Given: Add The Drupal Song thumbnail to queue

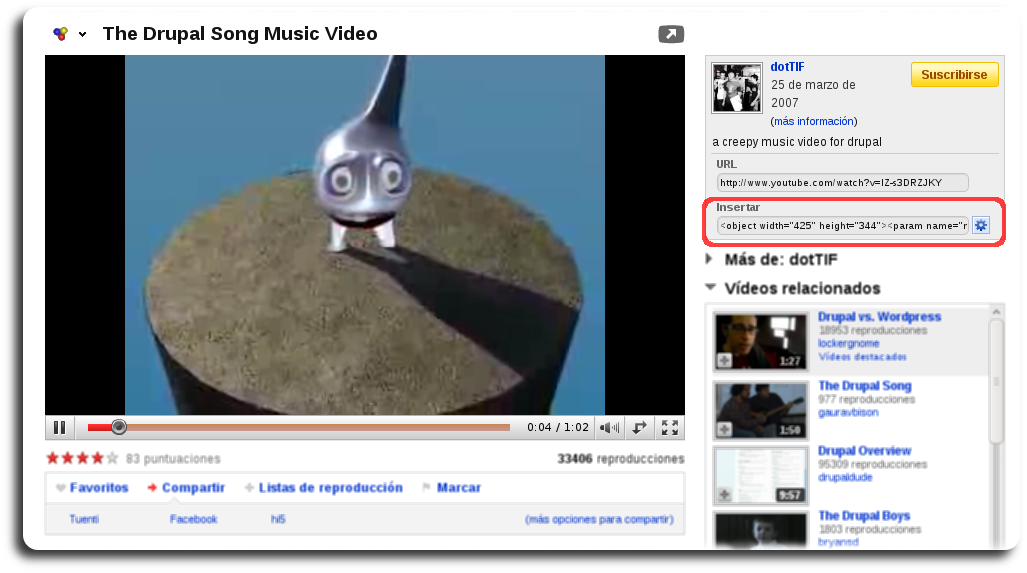Looking at the screenshot, I should (724, 429).
